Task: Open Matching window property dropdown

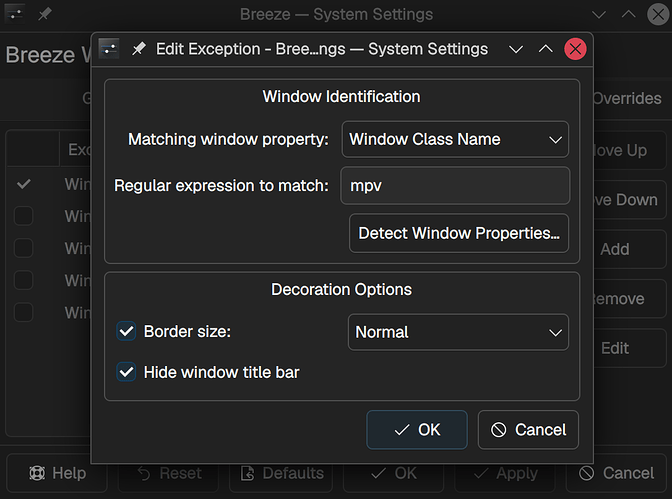Action: (x=455, y=139)
